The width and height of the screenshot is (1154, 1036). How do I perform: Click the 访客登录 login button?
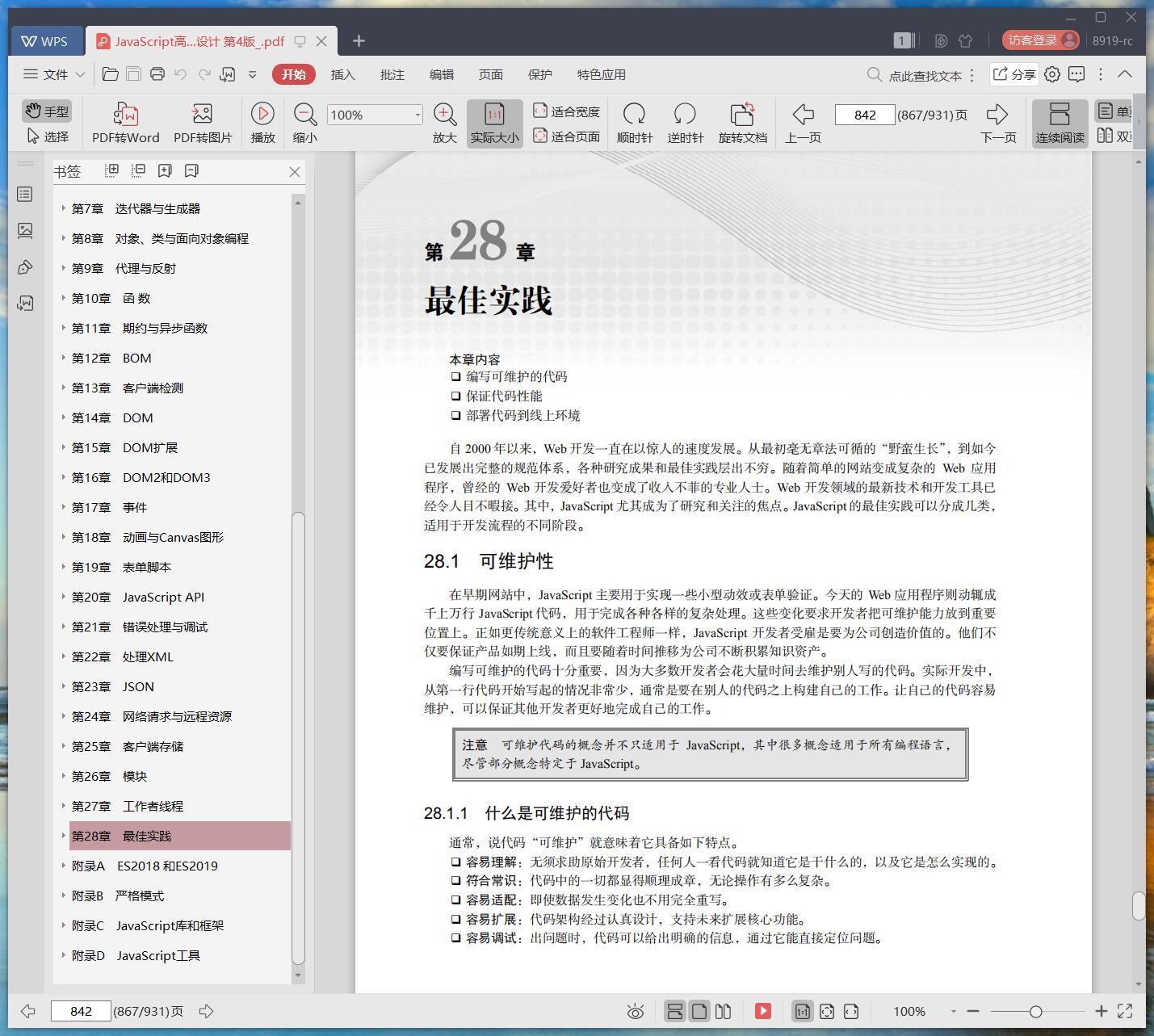(1040, 40)
